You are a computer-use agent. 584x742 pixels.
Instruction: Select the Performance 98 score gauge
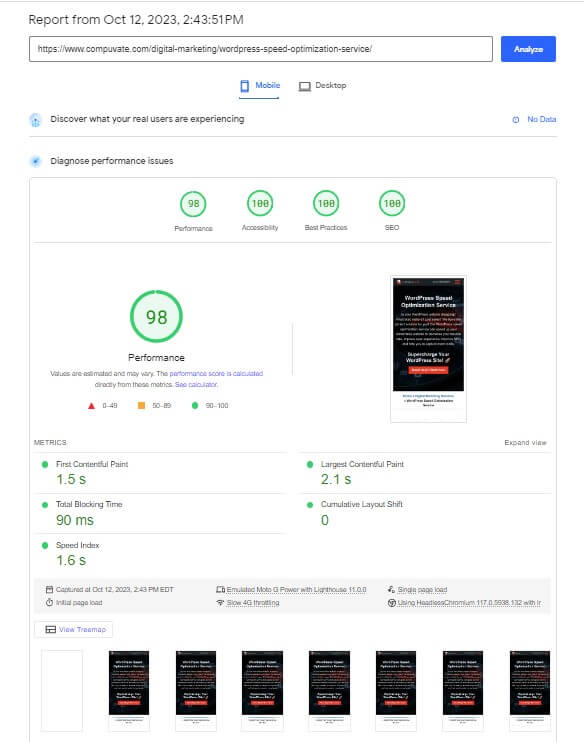[x=193, y=203]
